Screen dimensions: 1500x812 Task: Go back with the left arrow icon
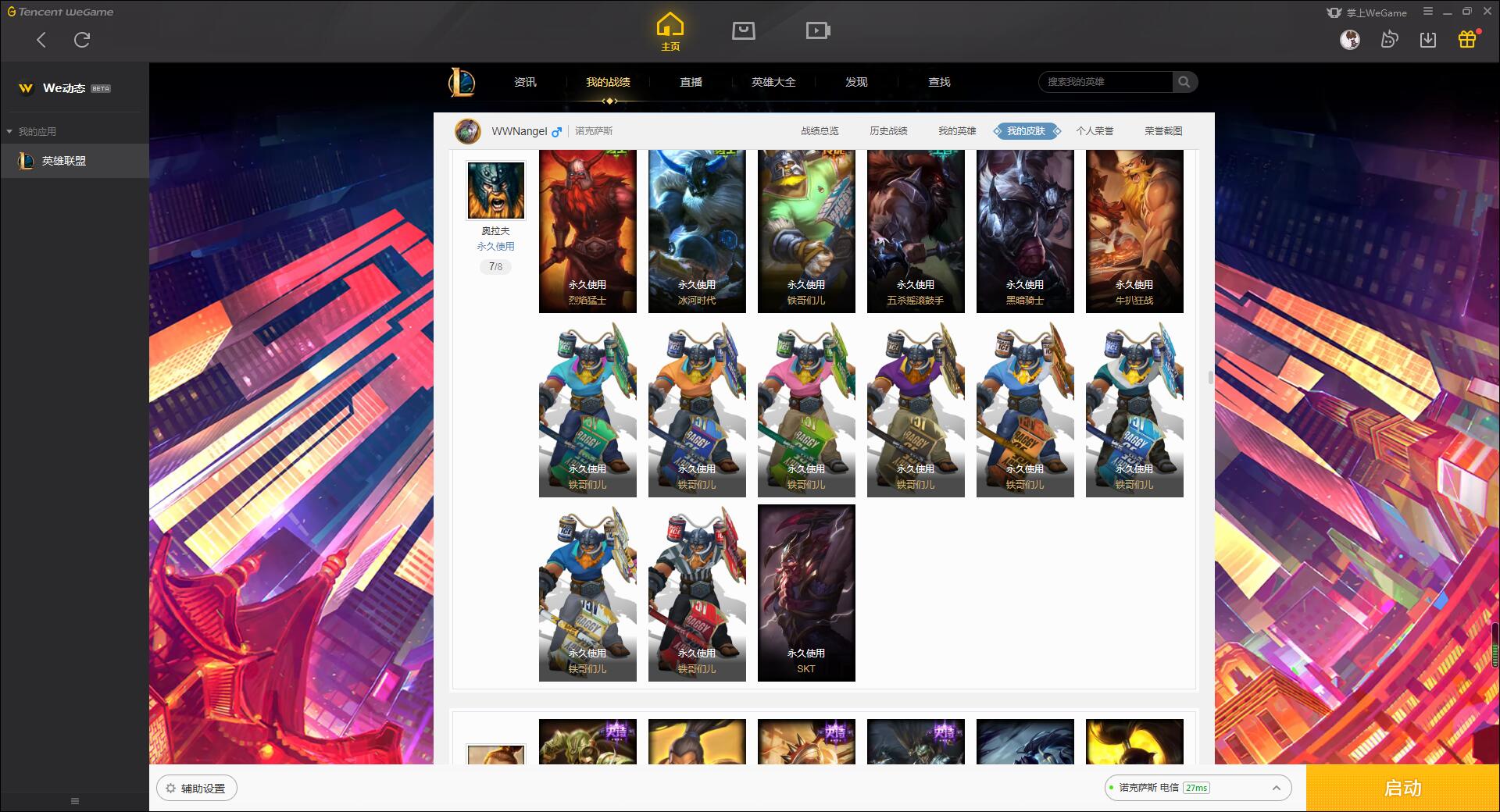(x=41, y=40)
